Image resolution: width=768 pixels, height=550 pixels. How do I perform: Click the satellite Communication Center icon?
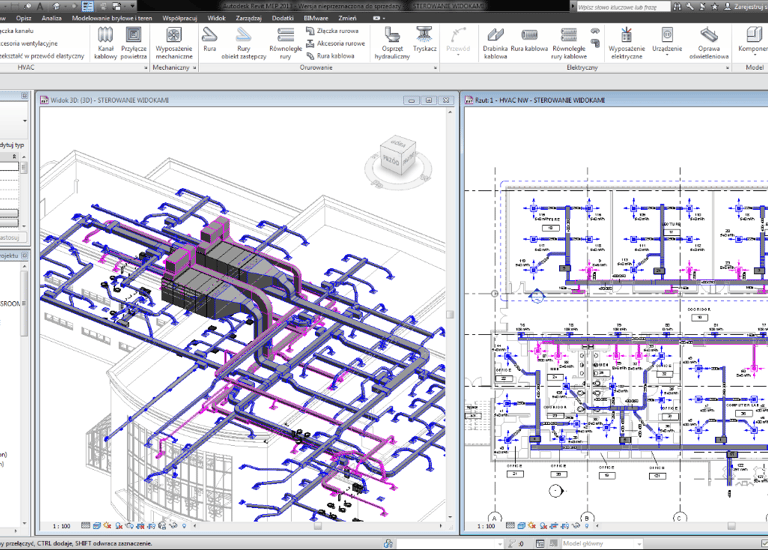point(702,6)
